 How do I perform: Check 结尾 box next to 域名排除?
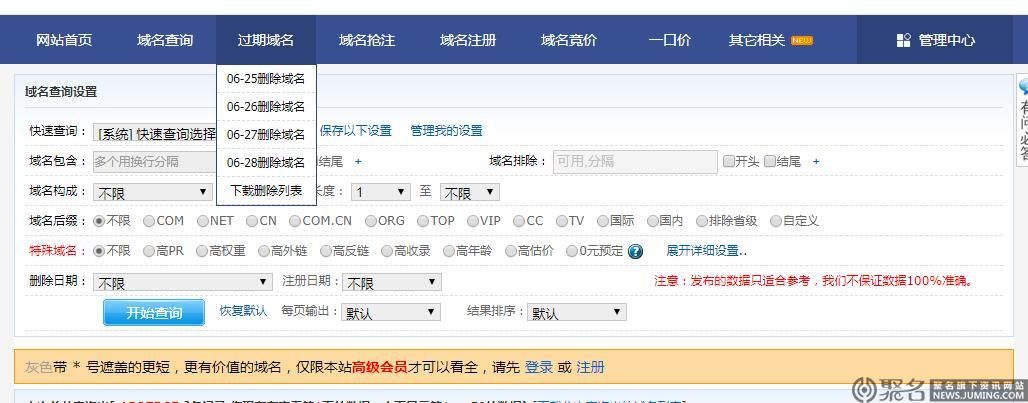[x=770, y=161]
